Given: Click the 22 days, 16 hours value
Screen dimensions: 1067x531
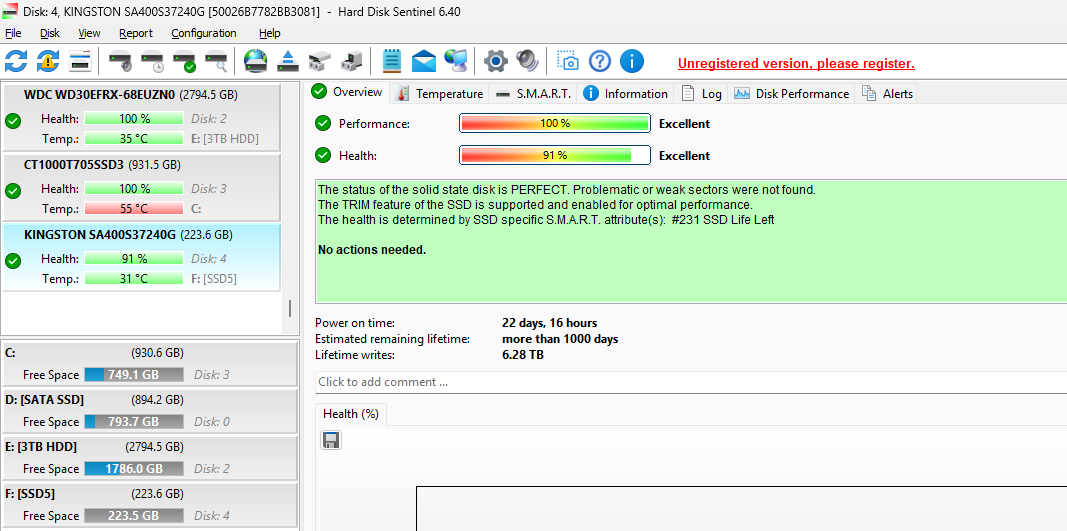Looking at the screenshot, I should 550,323.
